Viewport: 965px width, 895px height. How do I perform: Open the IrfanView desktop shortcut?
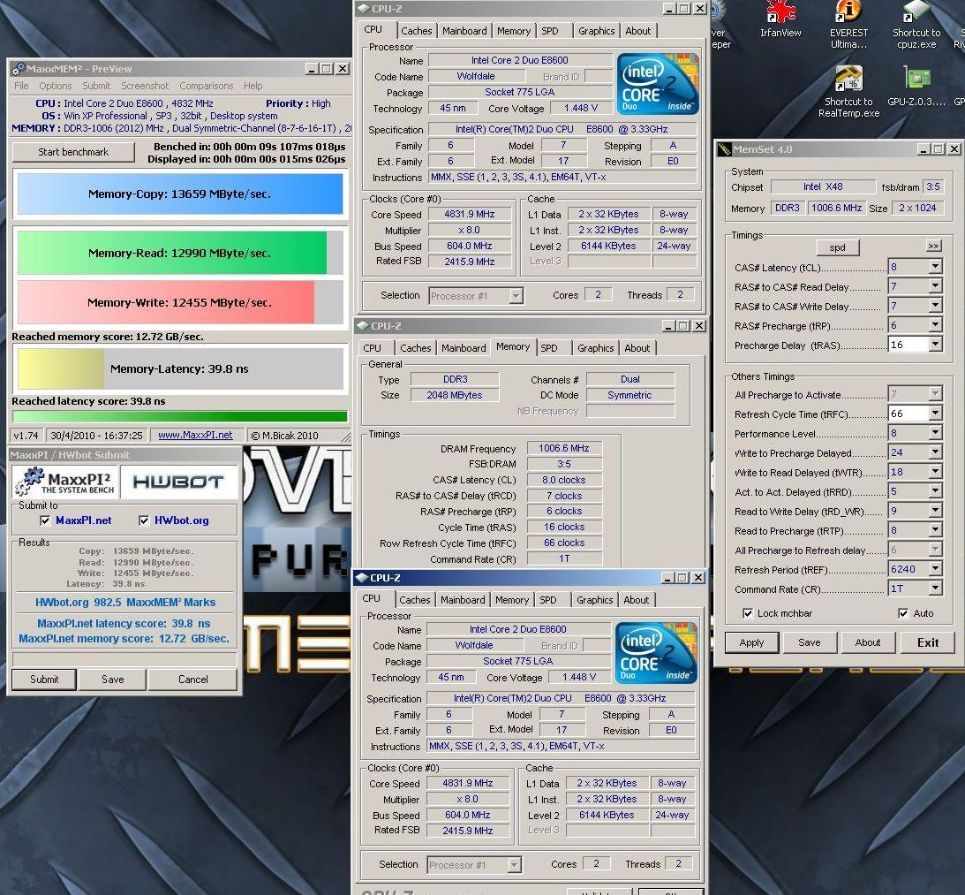(780, 19)
